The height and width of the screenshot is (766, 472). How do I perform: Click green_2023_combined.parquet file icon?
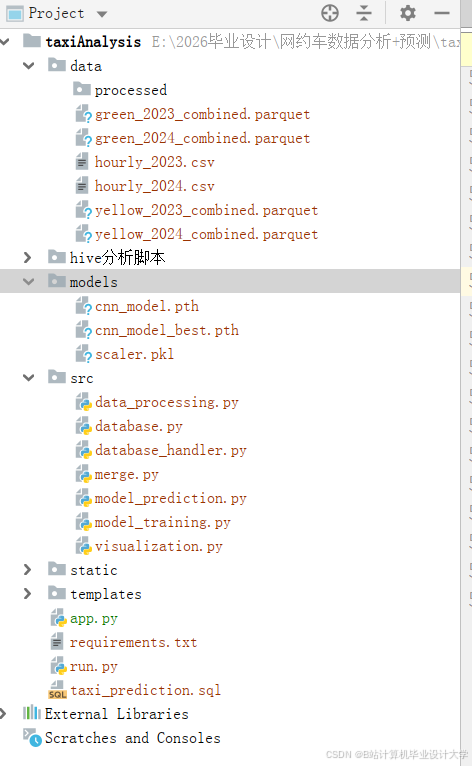pos(84,114)
